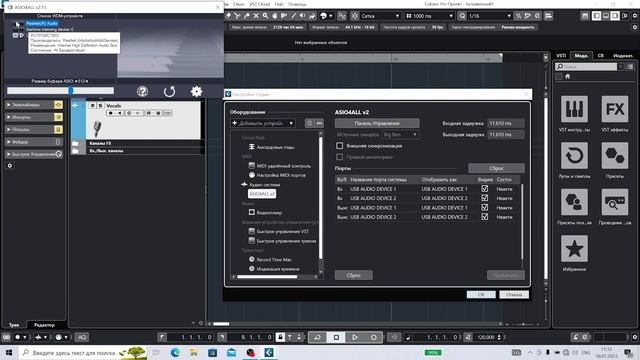The width and height of the screenshot is (640, 360).
Task: Start playback with transport Play button
Action: tap(355, 337)
